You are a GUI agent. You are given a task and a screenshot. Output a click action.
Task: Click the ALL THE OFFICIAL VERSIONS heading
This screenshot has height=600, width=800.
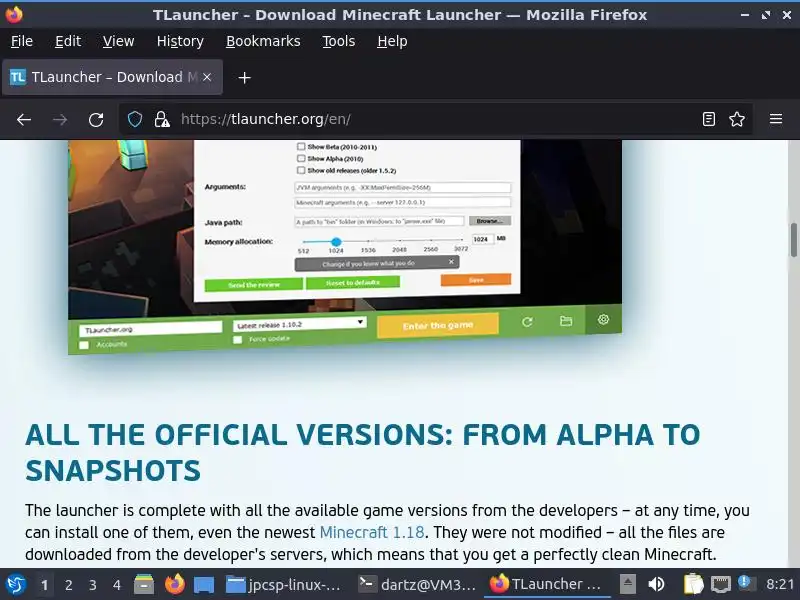[362, 452]
